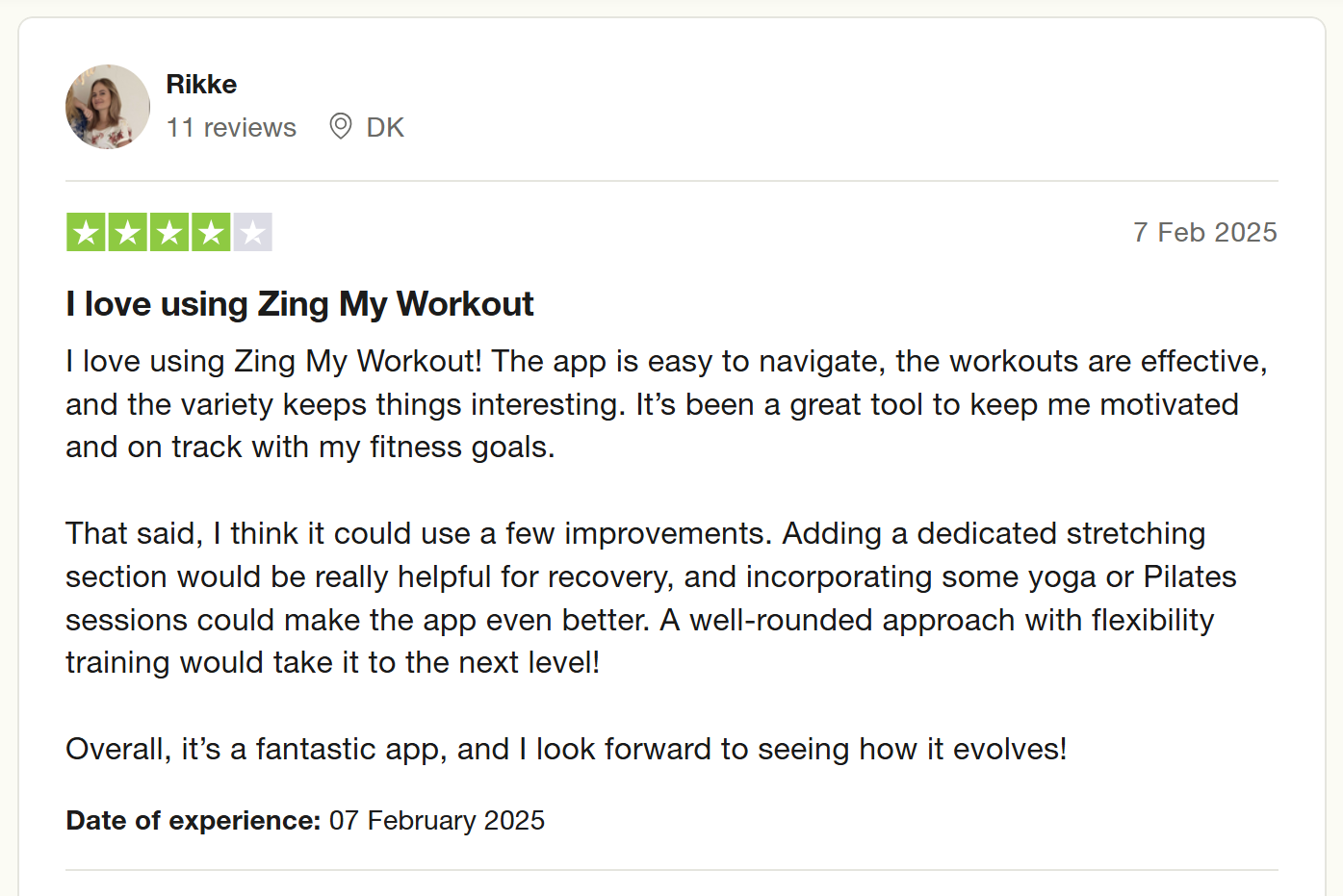Click the '07 February 2025' experience date
Viewport: 1343px width, 896px height.
(437, 820)
